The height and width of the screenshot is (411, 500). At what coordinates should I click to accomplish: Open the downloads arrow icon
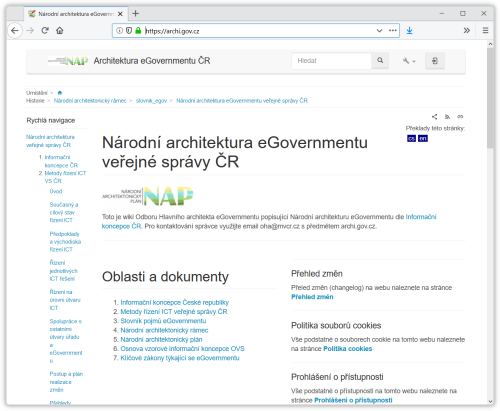410,31
